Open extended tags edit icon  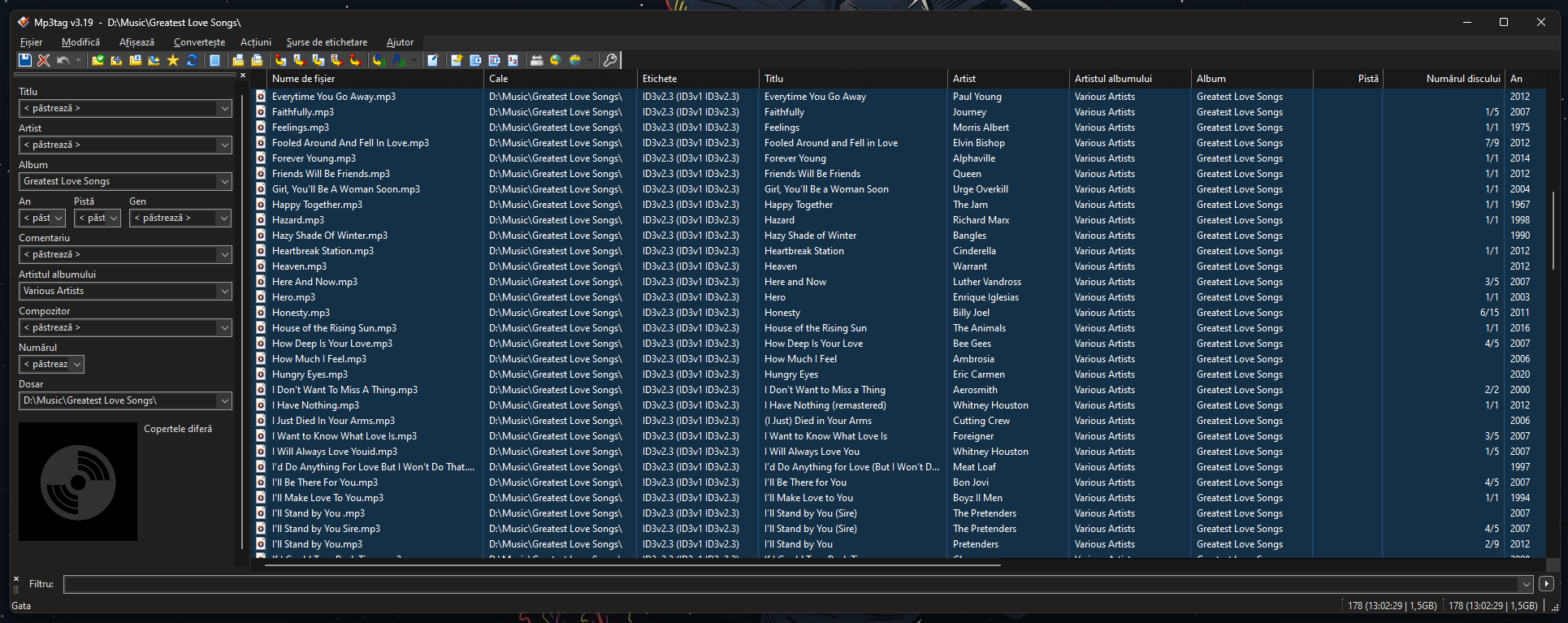pyautogui.click(x=433, y=60)
